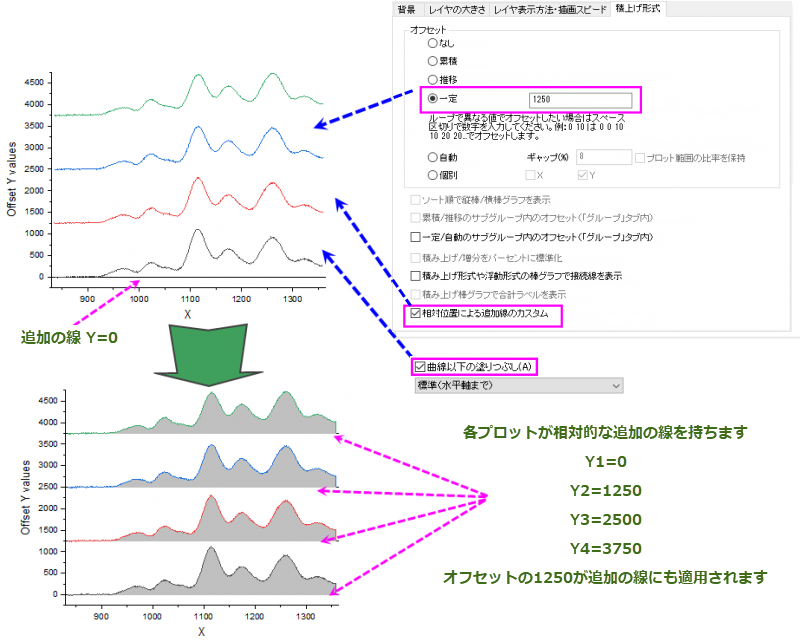Click the 4500 tick label on upper graph
Viewport: 800px width, 642px height.
click(35, 82)
